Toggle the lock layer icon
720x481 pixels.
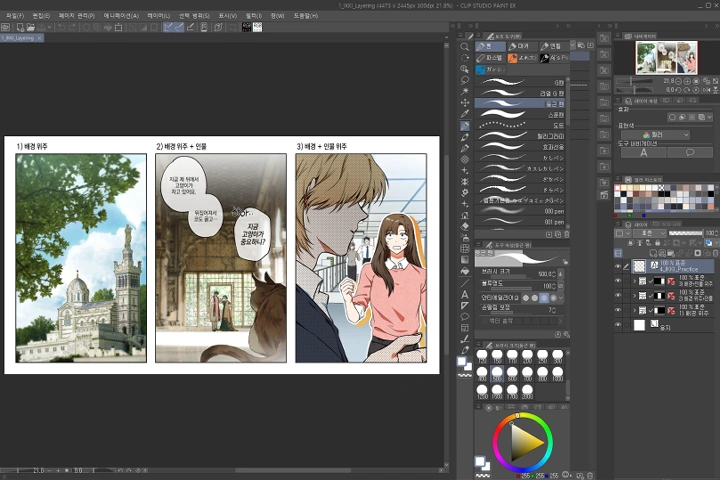[657, 243]
